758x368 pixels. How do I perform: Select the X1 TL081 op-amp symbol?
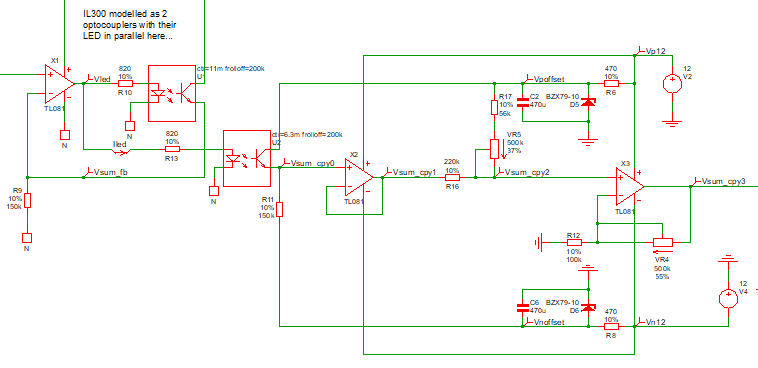pos(59,84)
